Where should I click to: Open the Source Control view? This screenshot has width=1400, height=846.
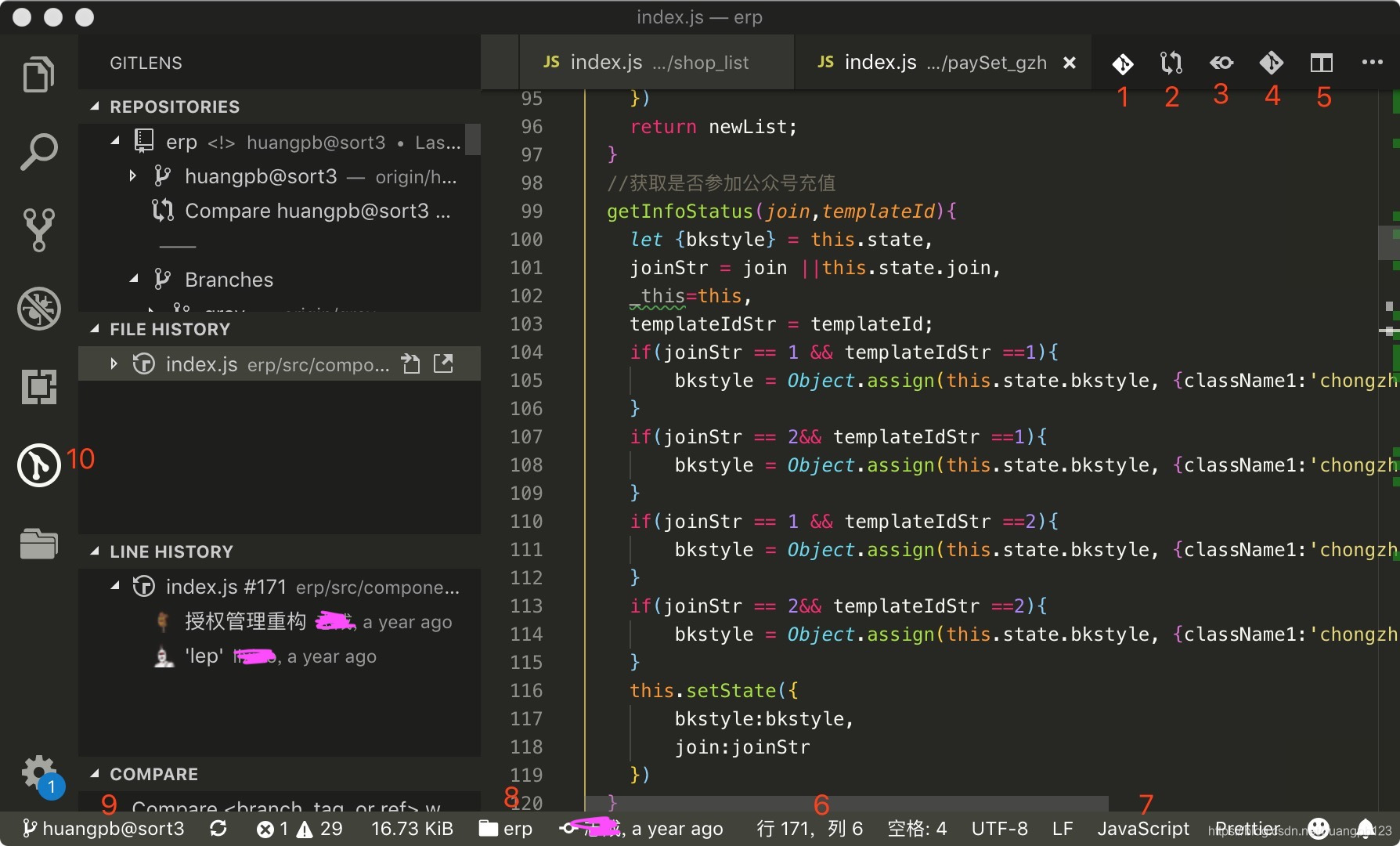pyautogui.click(x=38, y=230)
